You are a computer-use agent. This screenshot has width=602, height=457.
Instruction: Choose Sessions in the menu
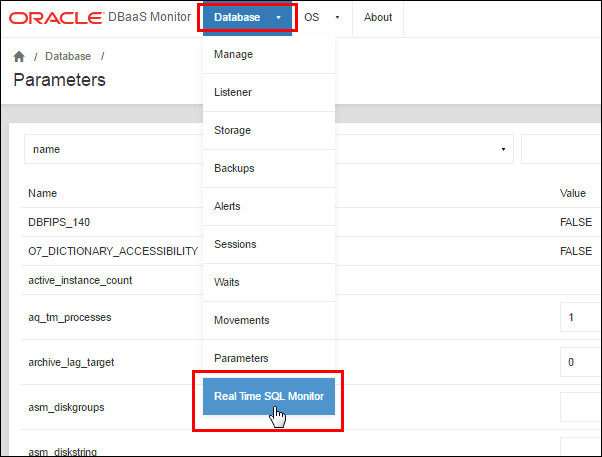coord(269,244)
